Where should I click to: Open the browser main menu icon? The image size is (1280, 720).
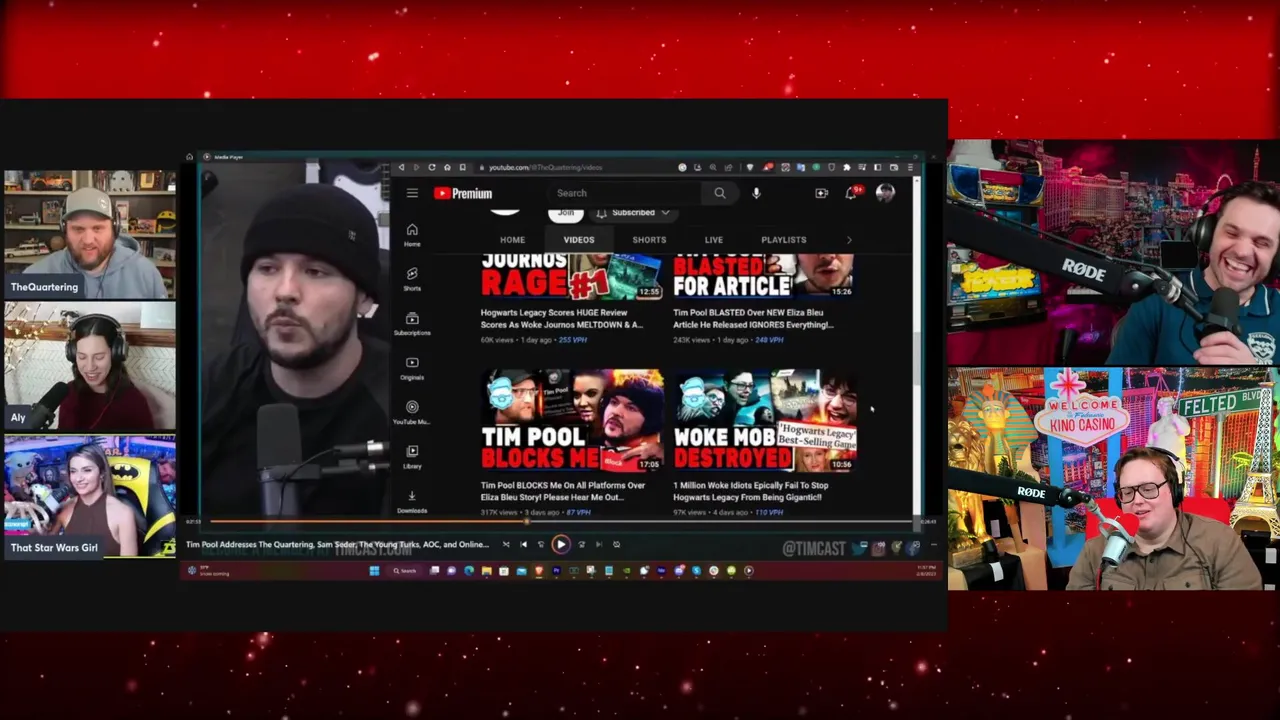point(910,167)
